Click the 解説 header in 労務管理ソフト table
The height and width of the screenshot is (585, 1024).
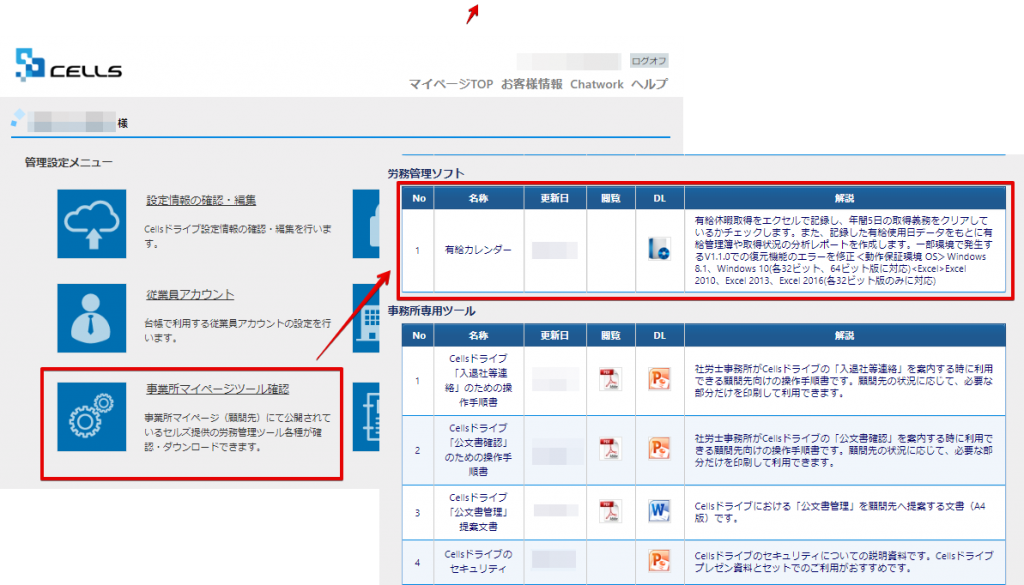pos(844,198)
